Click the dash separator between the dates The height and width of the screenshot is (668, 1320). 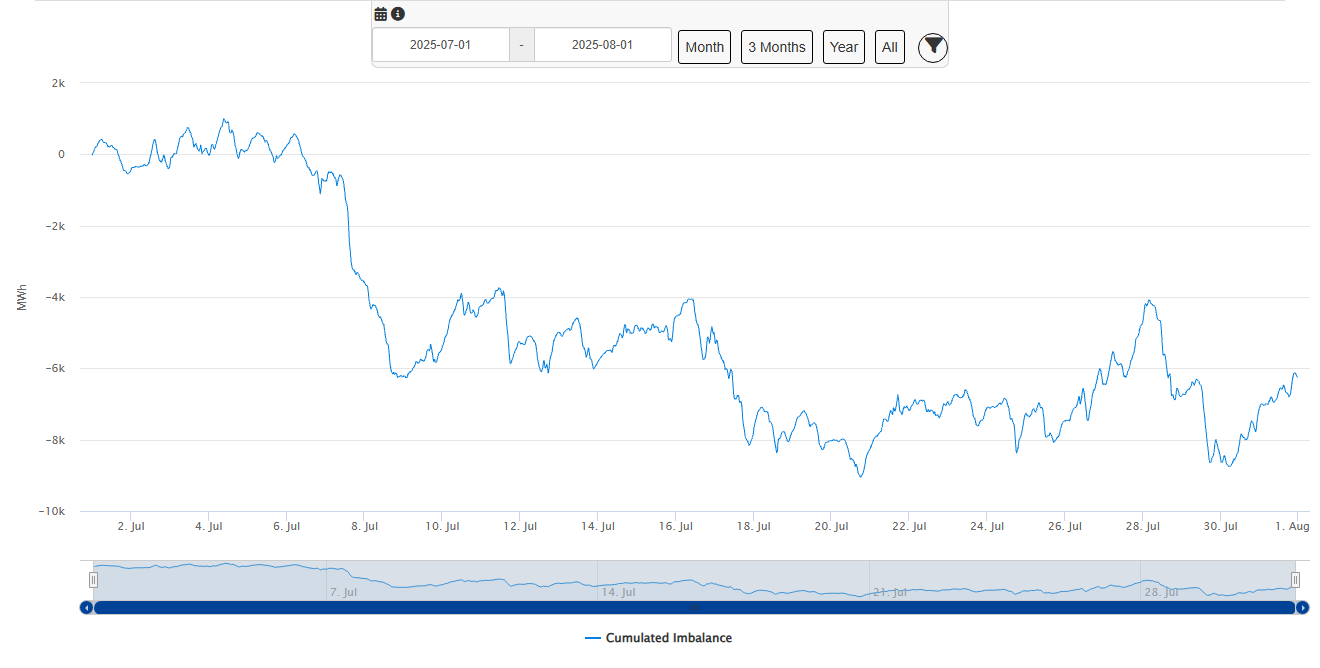tap(521, 45)
